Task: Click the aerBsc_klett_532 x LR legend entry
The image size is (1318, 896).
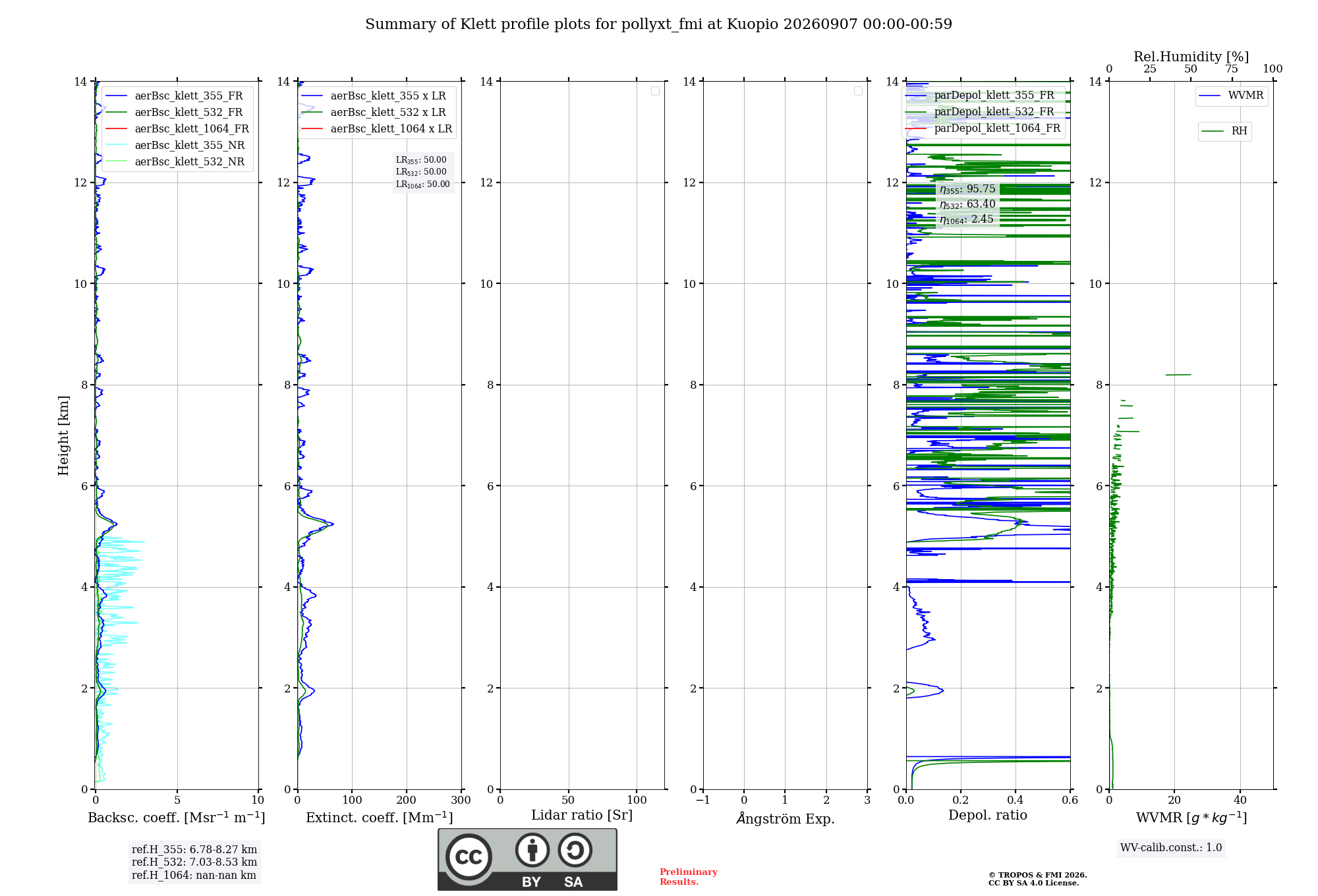Action: [x=374, y=113]
